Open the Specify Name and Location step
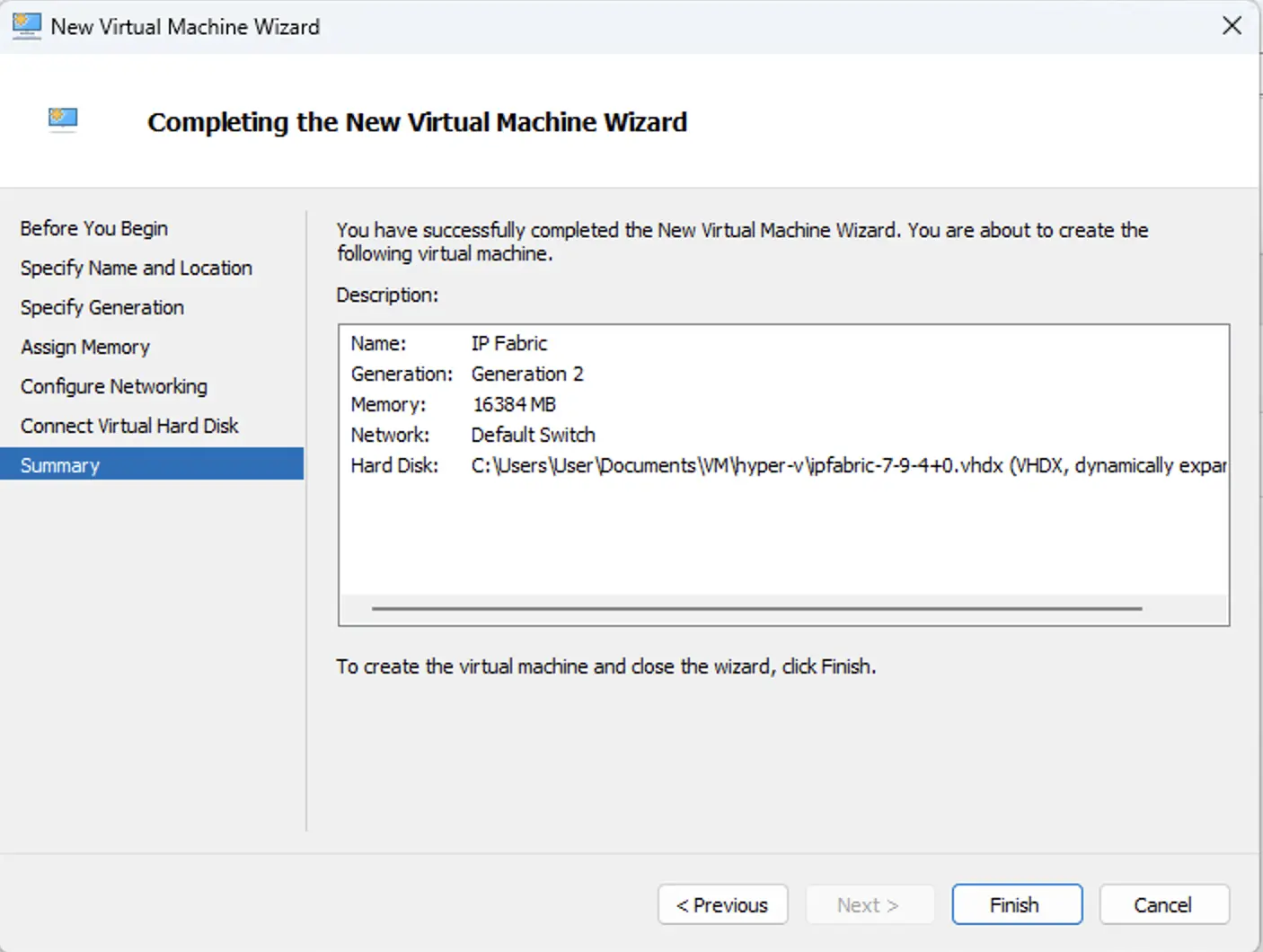The width and height of the screenshot is (1263, 952). click(x=136, y=268)
